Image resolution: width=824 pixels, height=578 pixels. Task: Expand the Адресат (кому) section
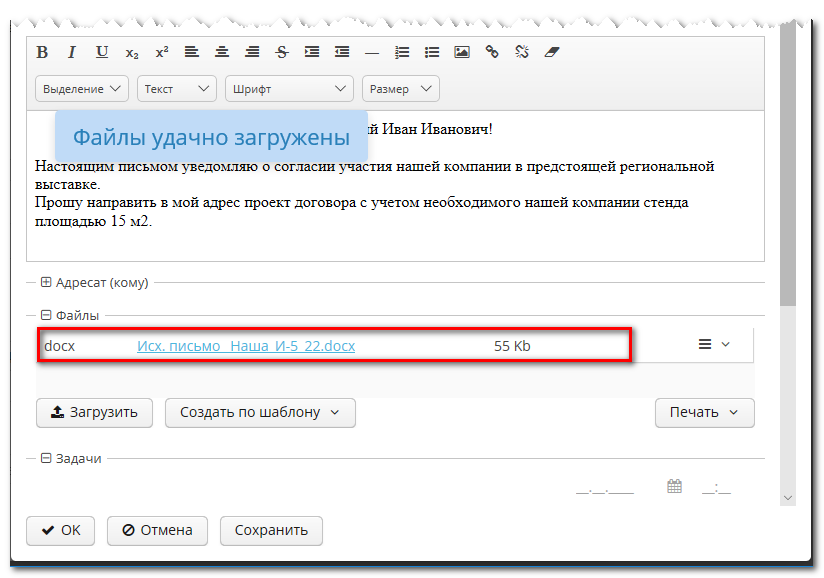point(46,283)
